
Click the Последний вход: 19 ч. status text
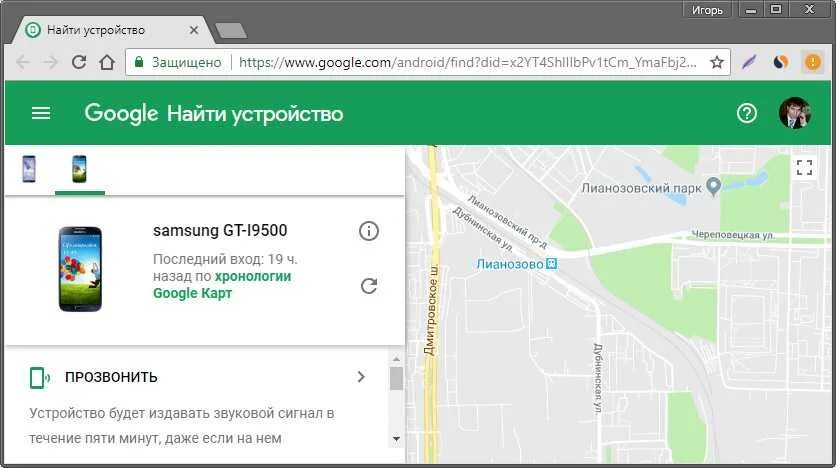[x=225, y=260]
